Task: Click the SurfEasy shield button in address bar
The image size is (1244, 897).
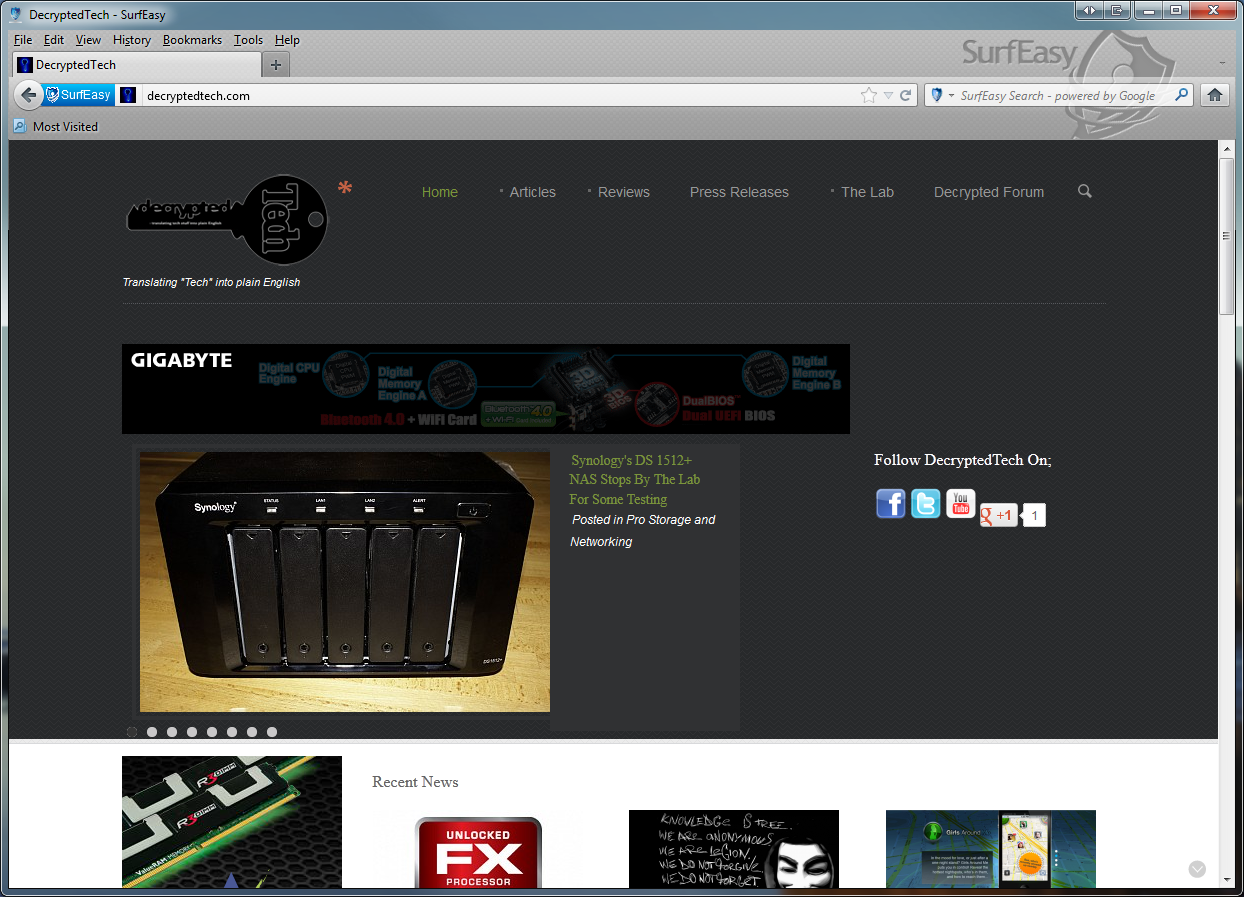Action: point(79,95)
